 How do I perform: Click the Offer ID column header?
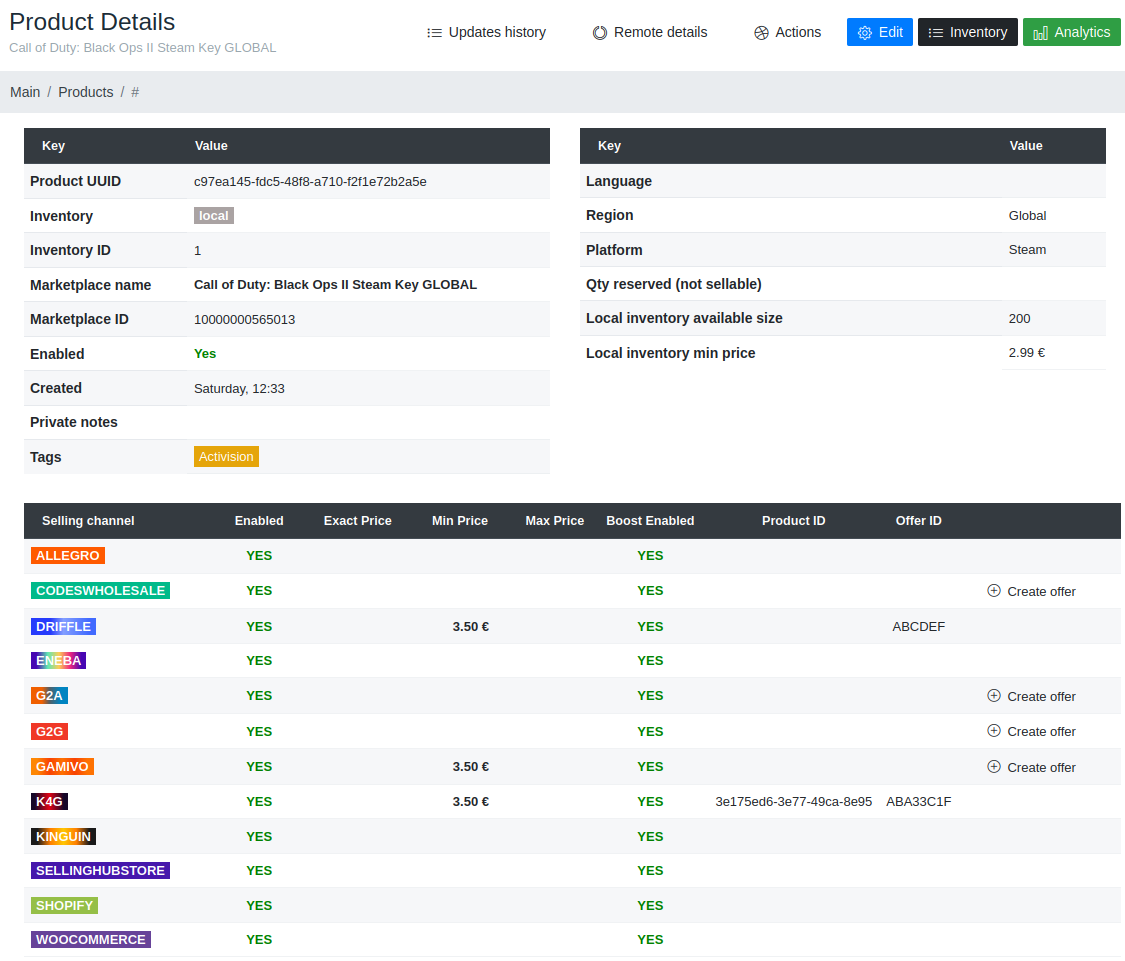tap(918, 521)
